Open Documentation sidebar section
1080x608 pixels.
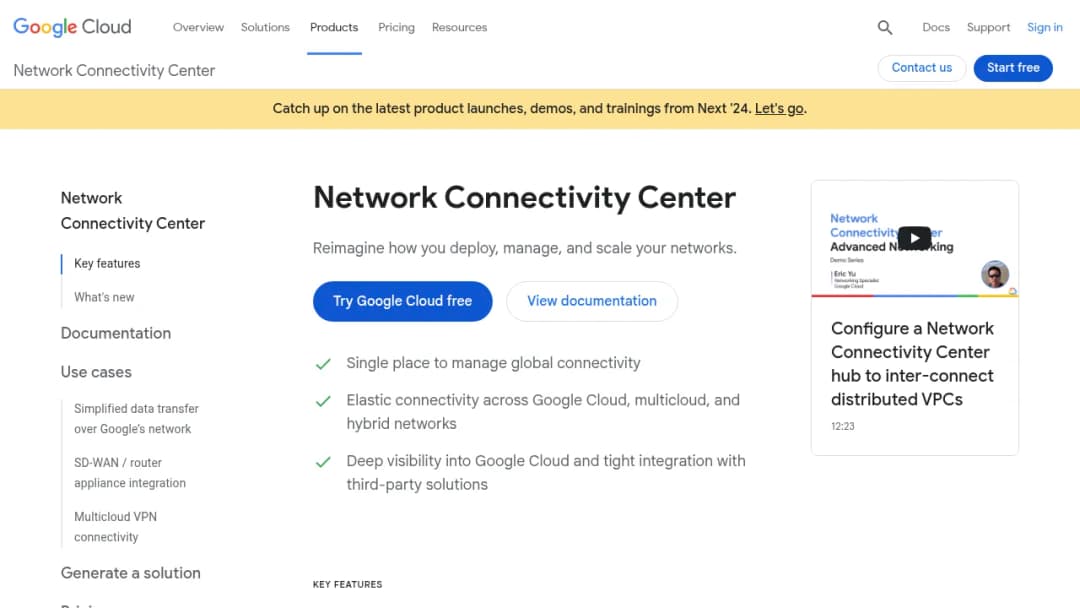click(116, 333)
